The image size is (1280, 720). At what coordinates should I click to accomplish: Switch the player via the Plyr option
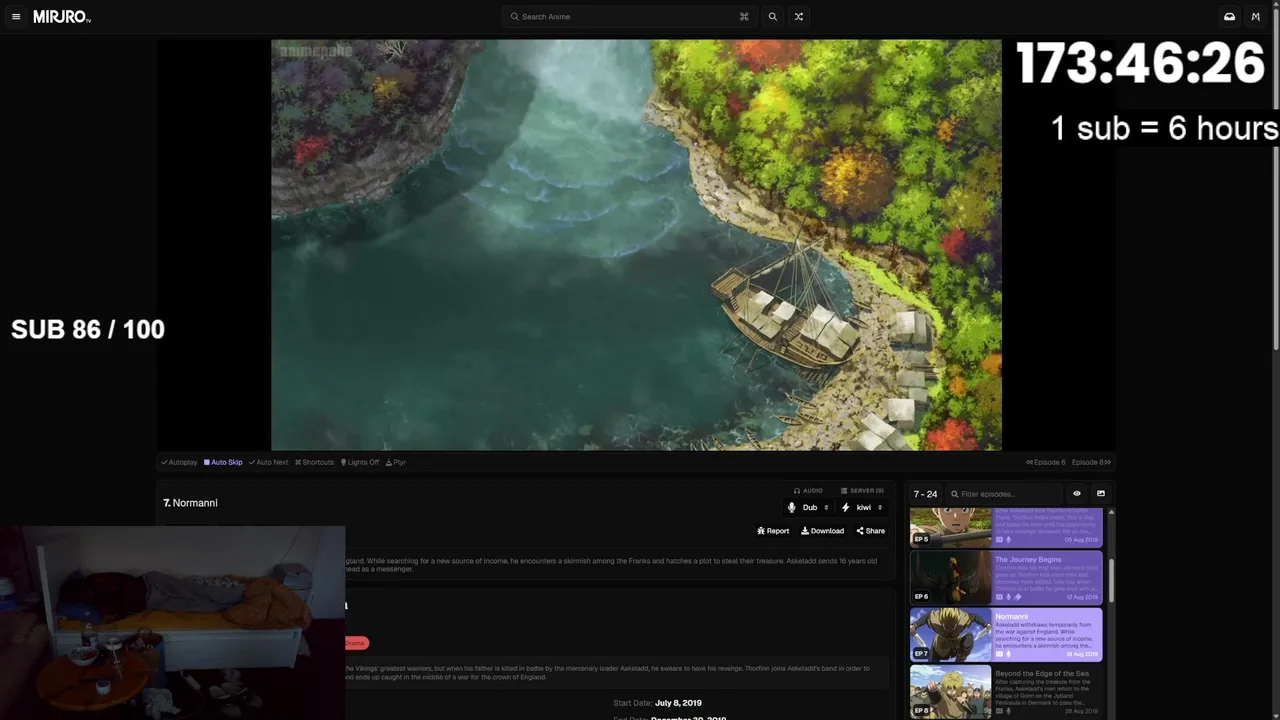pos(396,462)
